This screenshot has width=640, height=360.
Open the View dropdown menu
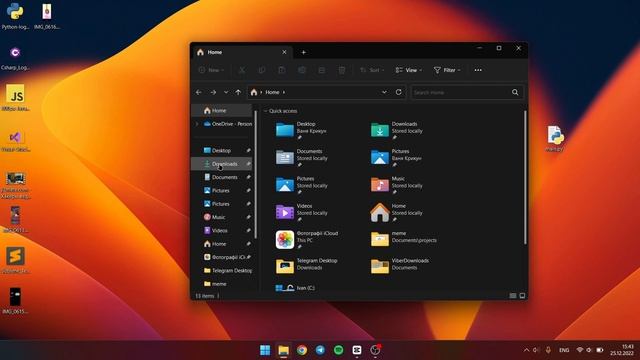[x=409, y=70]
